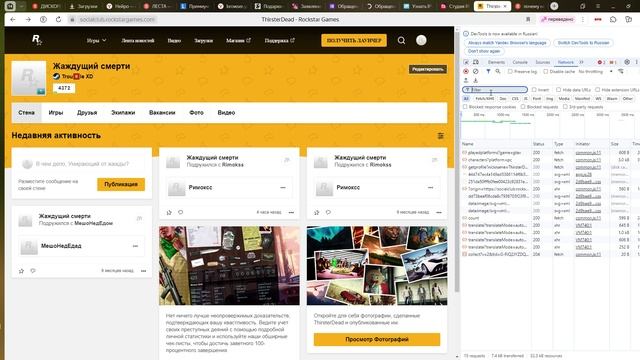Click the Публикация button

tap(121, 184)
